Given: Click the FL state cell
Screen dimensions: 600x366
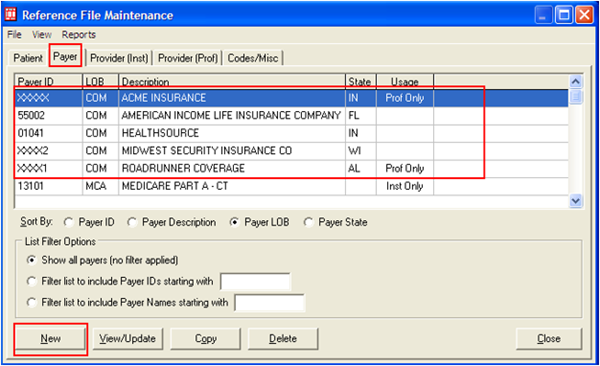Looking at the screenshot, I should point(361,116).
